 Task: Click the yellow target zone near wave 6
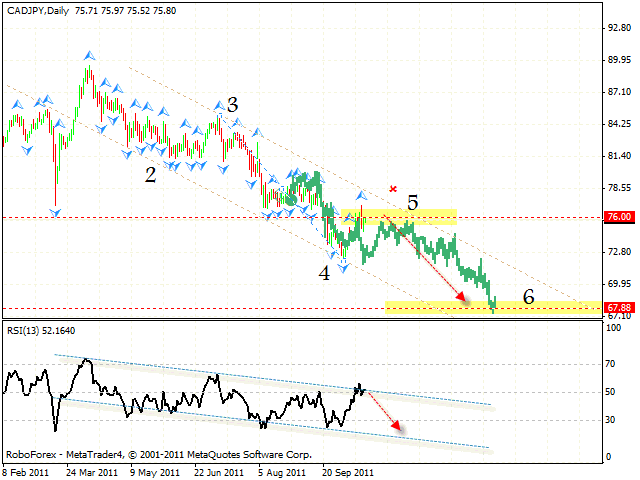pos(490,306)
